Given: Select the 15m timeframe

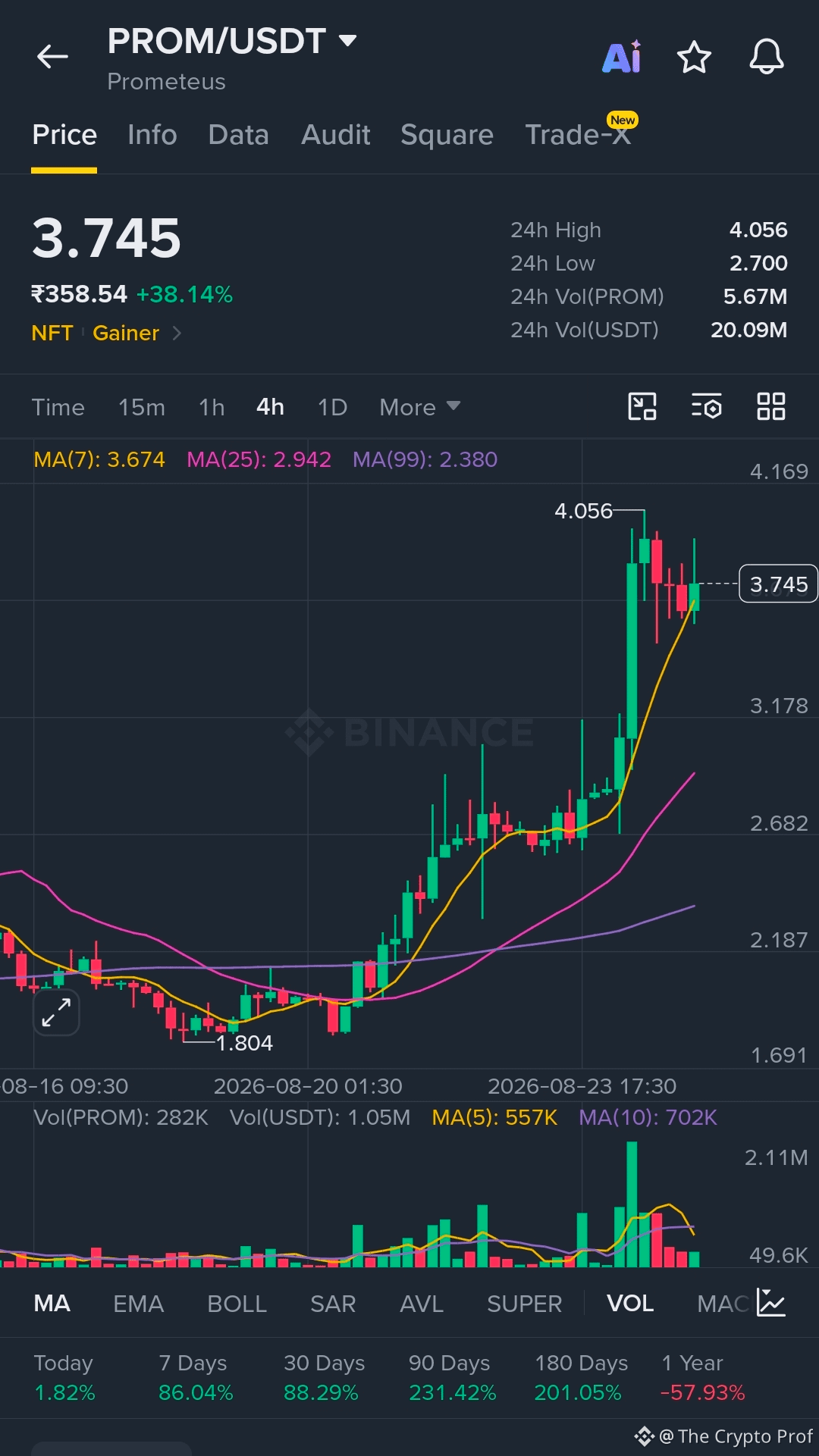Looking at the screenshot, I should [x=142, y=407].
